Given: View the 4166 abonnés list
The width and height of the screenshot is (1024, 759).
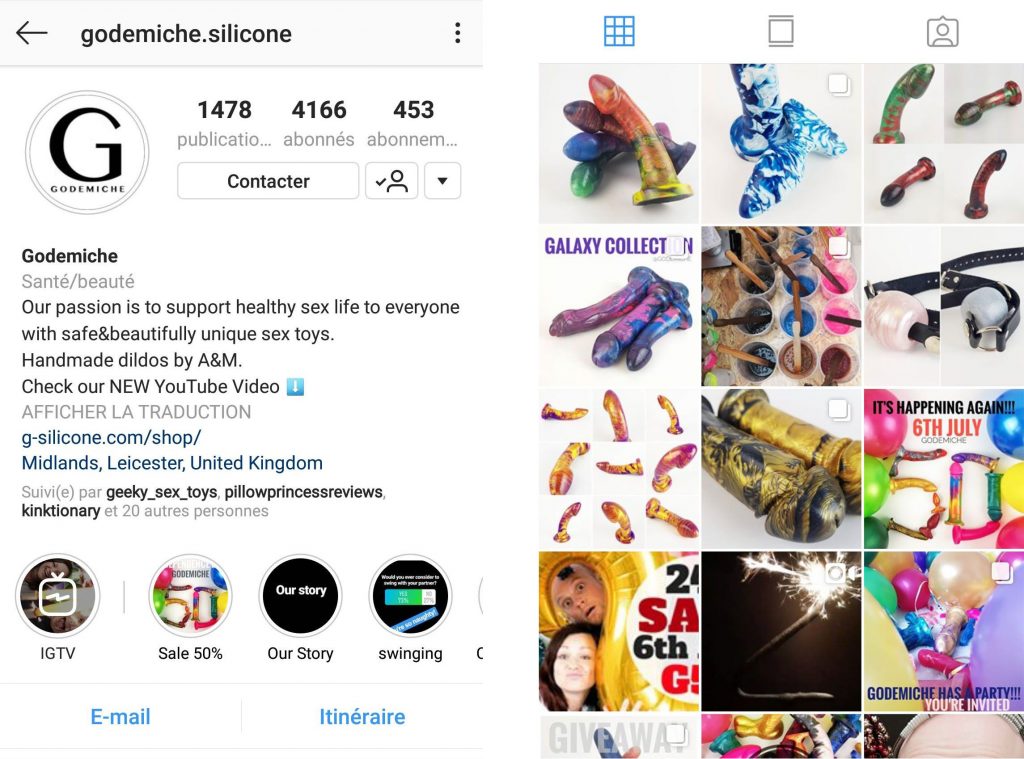Looking at the screenshot, I should click(319, 123).
